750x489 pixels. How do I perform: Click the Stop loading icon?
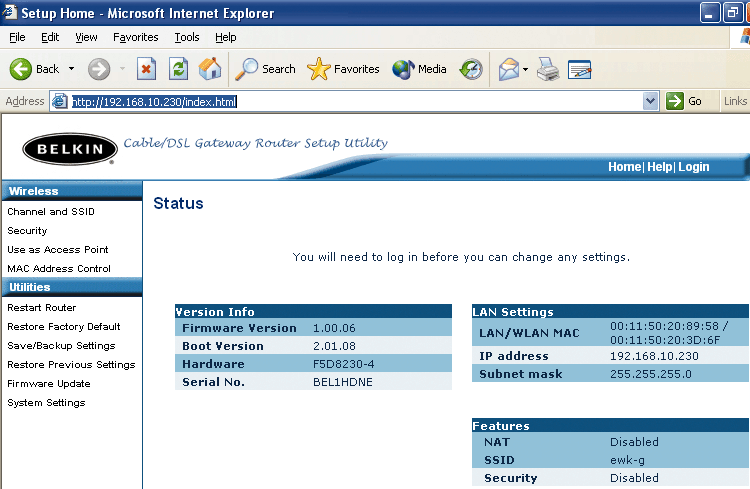[146, 69]
